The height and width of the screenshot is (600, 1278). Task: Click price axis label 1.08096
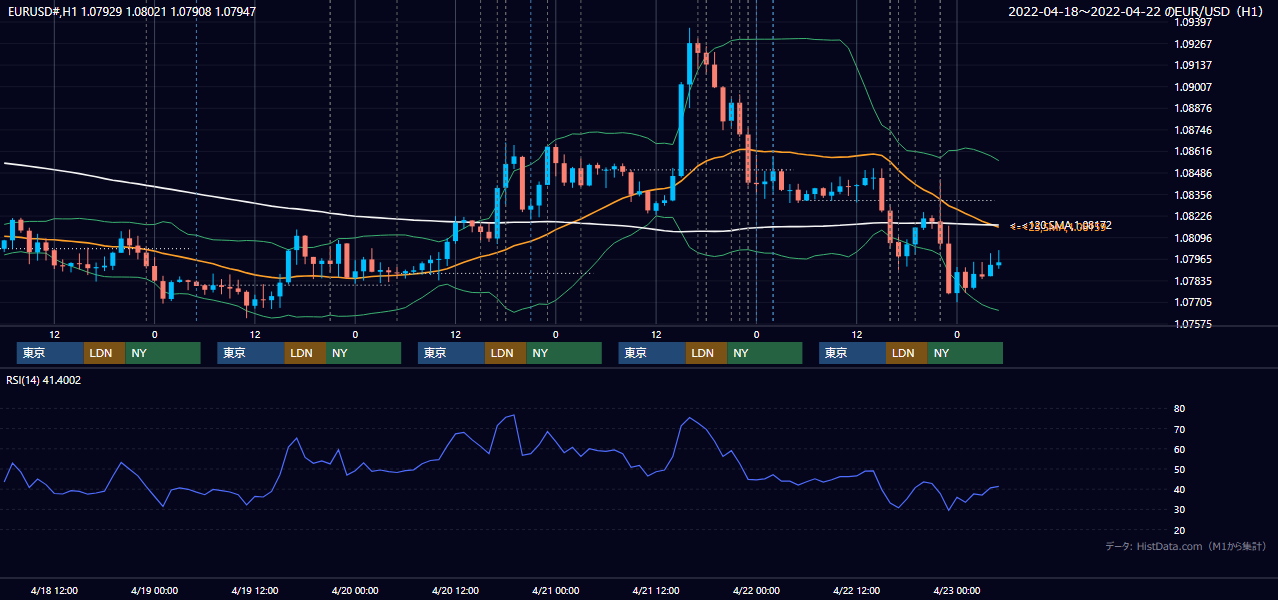click(1193, 238)
